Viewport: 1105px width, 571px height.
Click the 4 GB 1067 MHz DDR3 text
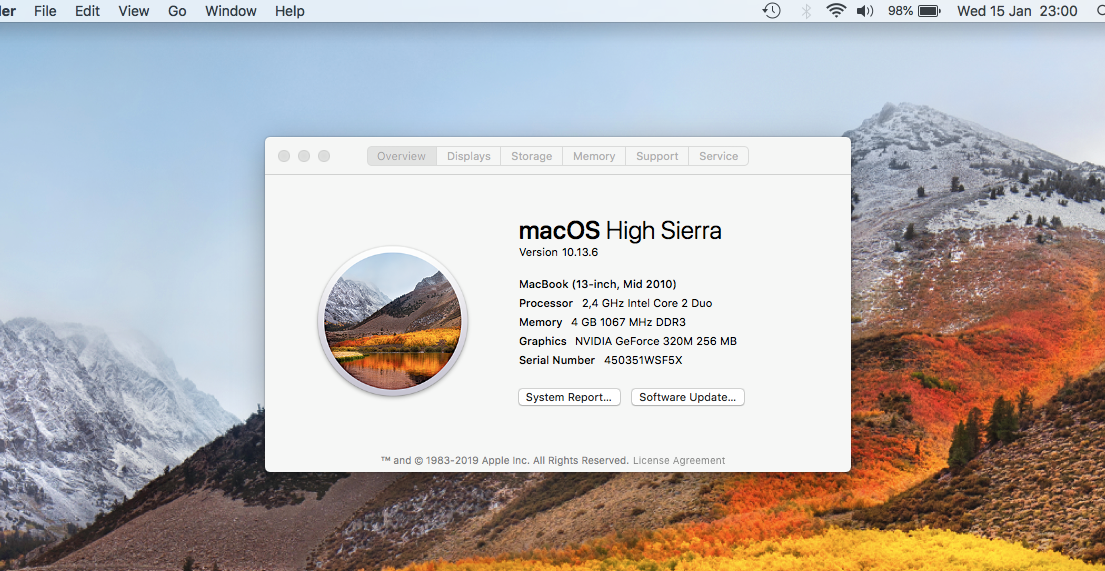pyautogui.click(x=629, y=322)
